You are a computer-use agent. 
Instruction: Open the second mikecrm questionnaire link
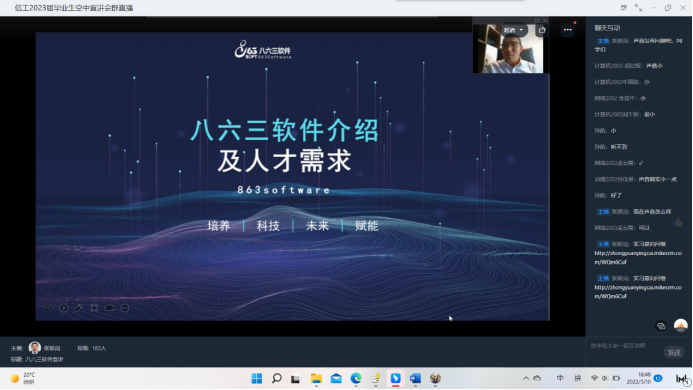[638, 292]
